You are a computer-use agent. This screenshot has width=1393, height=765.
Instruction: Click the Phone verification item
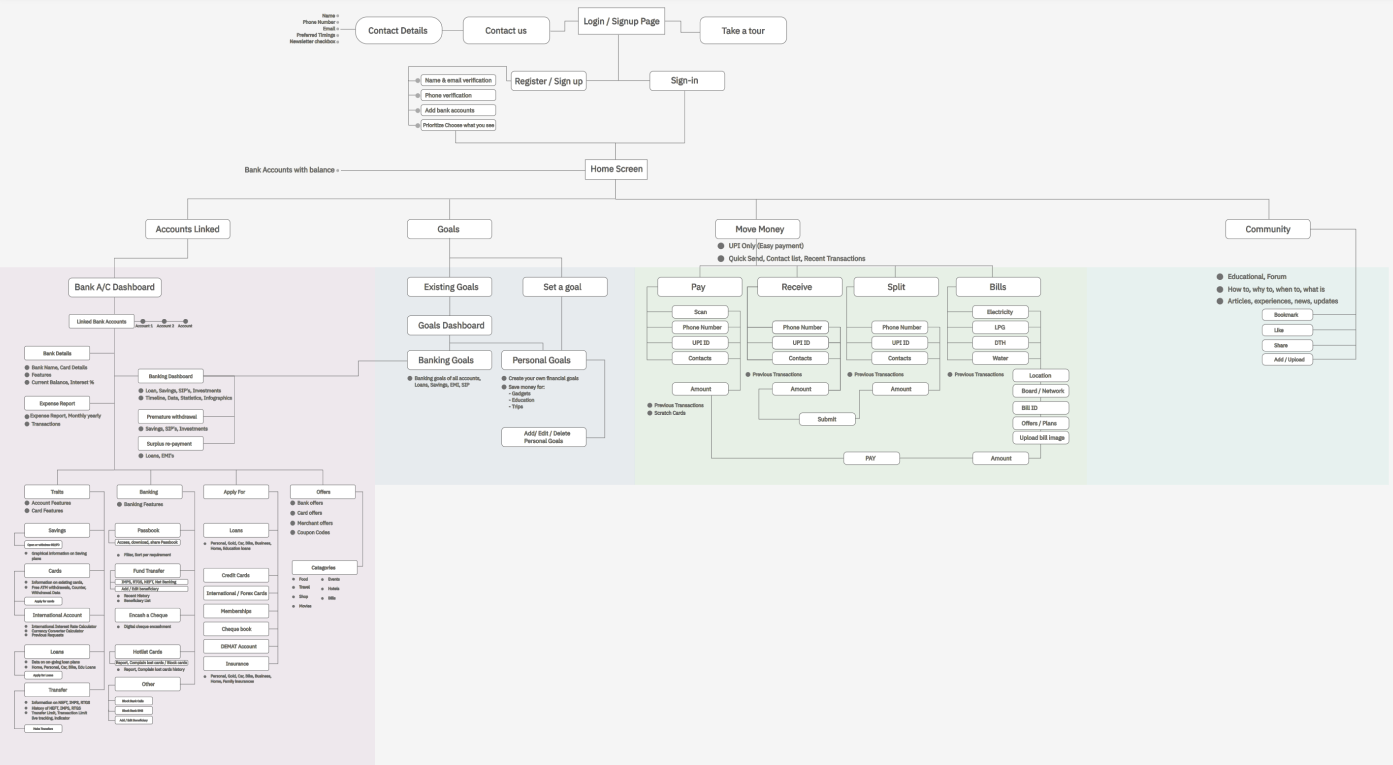coord(458,94)
